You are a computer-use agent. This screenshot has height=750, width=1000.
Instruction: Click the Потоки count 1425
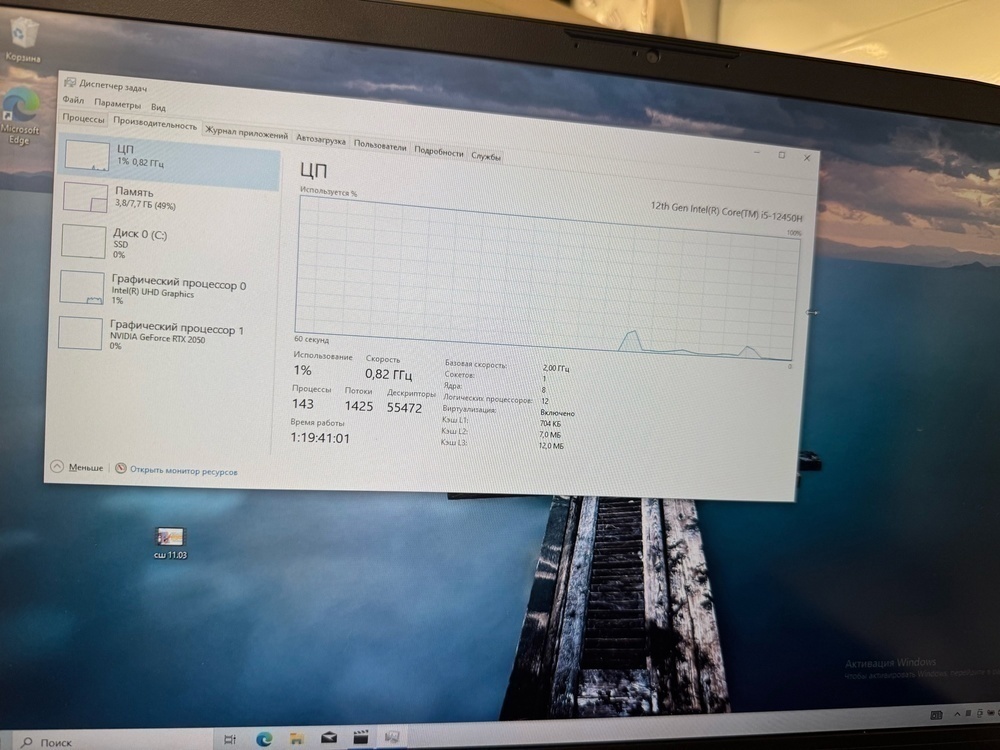click(358, 406)
